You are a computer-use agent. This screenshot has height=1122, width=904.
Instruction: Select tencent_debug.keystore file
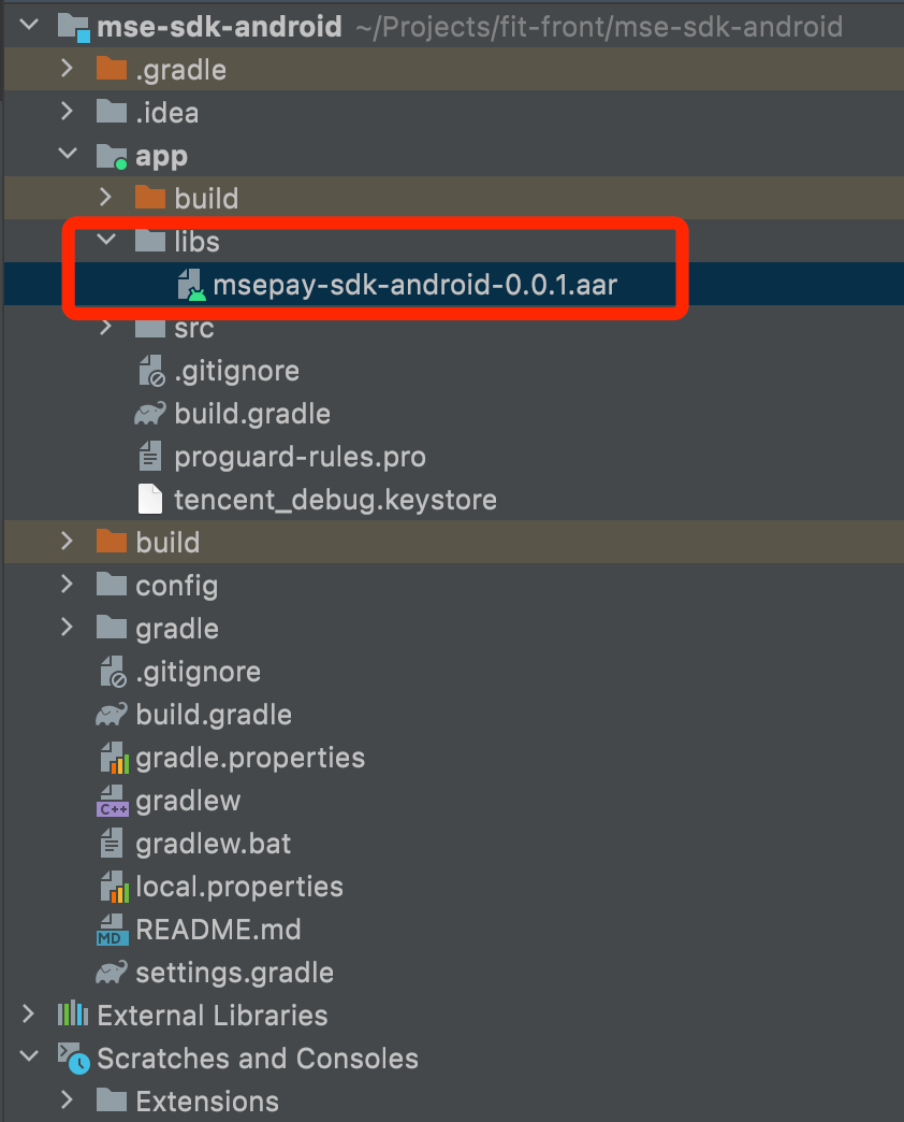334,500
